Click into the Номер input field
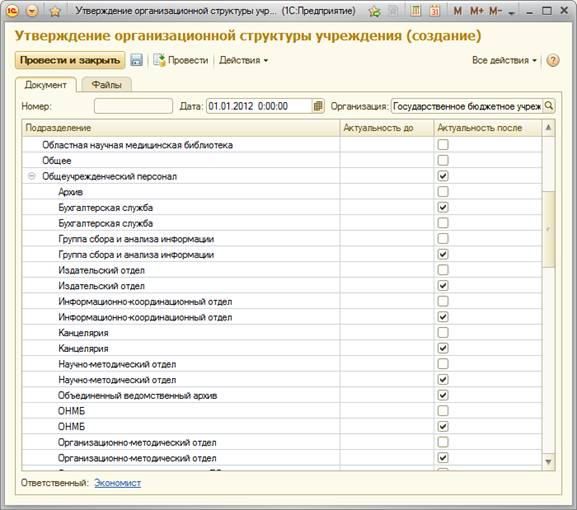The height and width of the screenshot is (510, 577). (x=133, y=106)
